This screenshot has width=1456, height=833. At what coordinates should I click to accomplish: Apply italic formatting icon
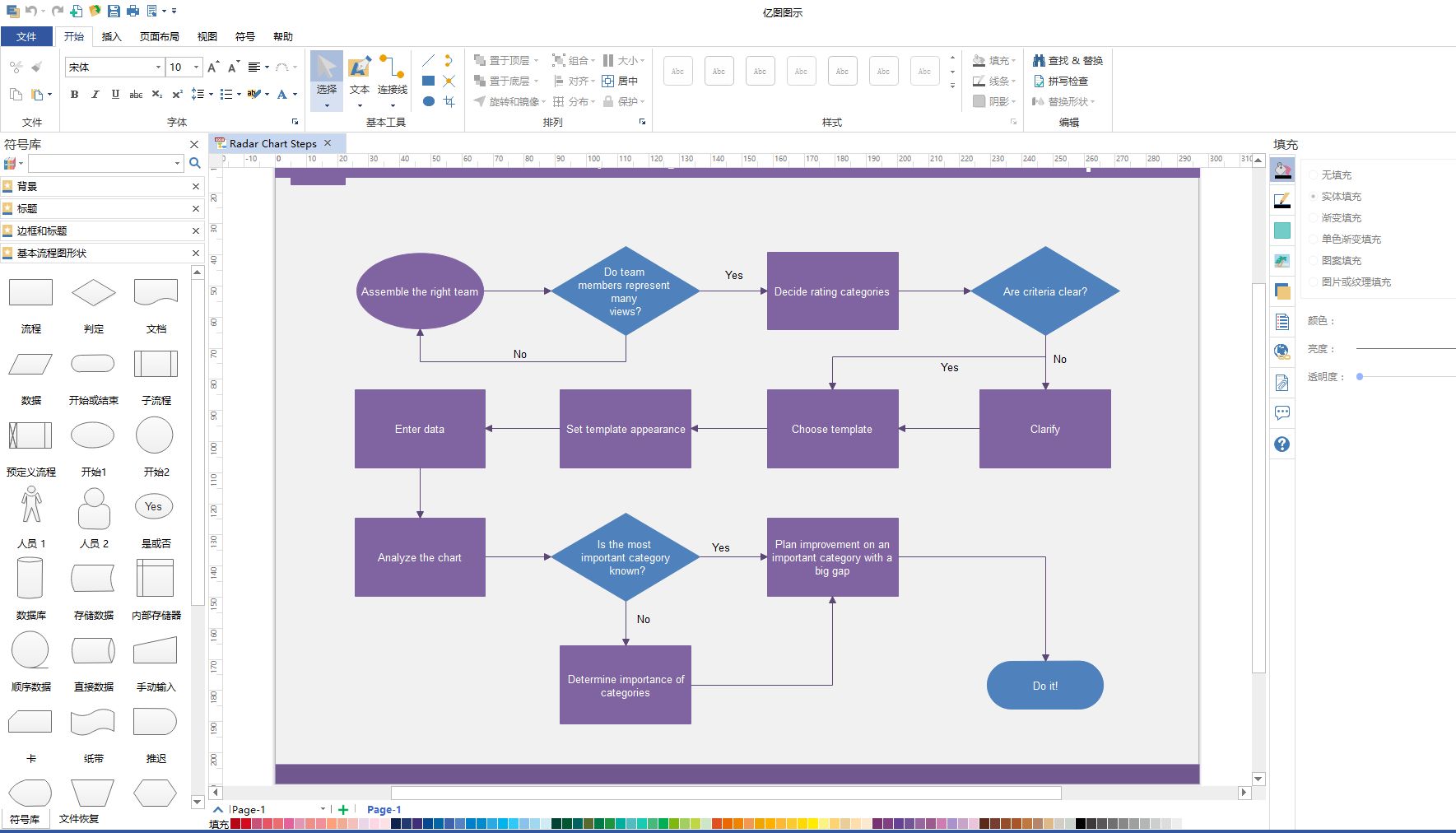[x=95, y=95]
